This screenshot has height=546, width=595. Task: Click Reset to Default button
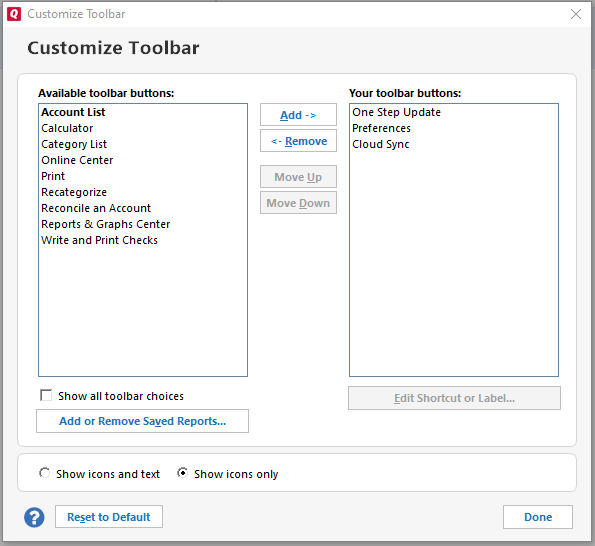click(x=109, y=517)
